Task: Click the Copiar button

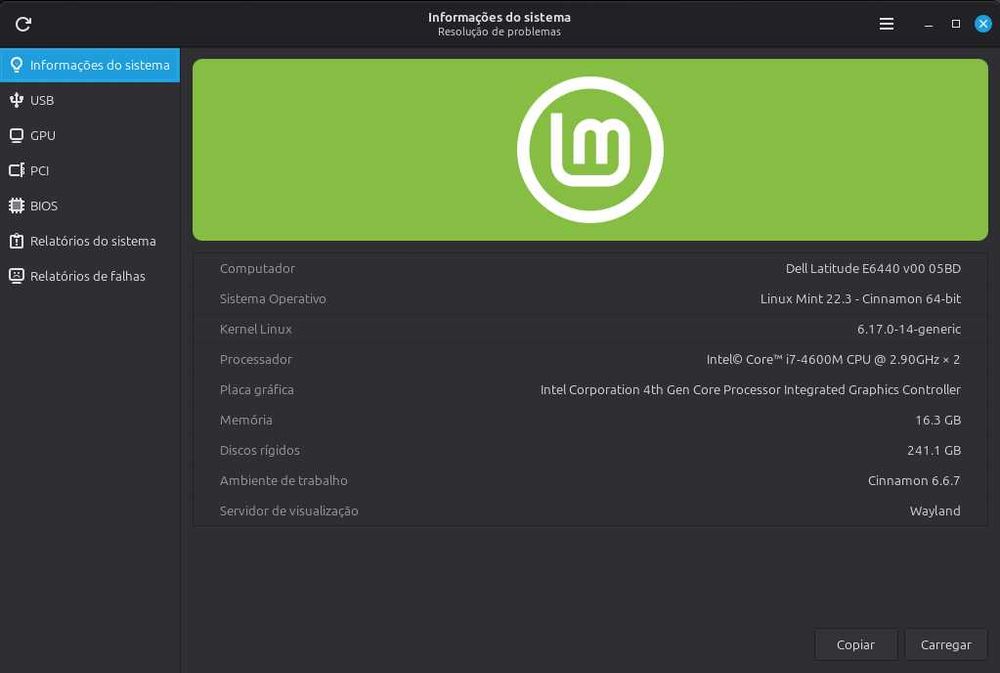Action: (855, 644)
